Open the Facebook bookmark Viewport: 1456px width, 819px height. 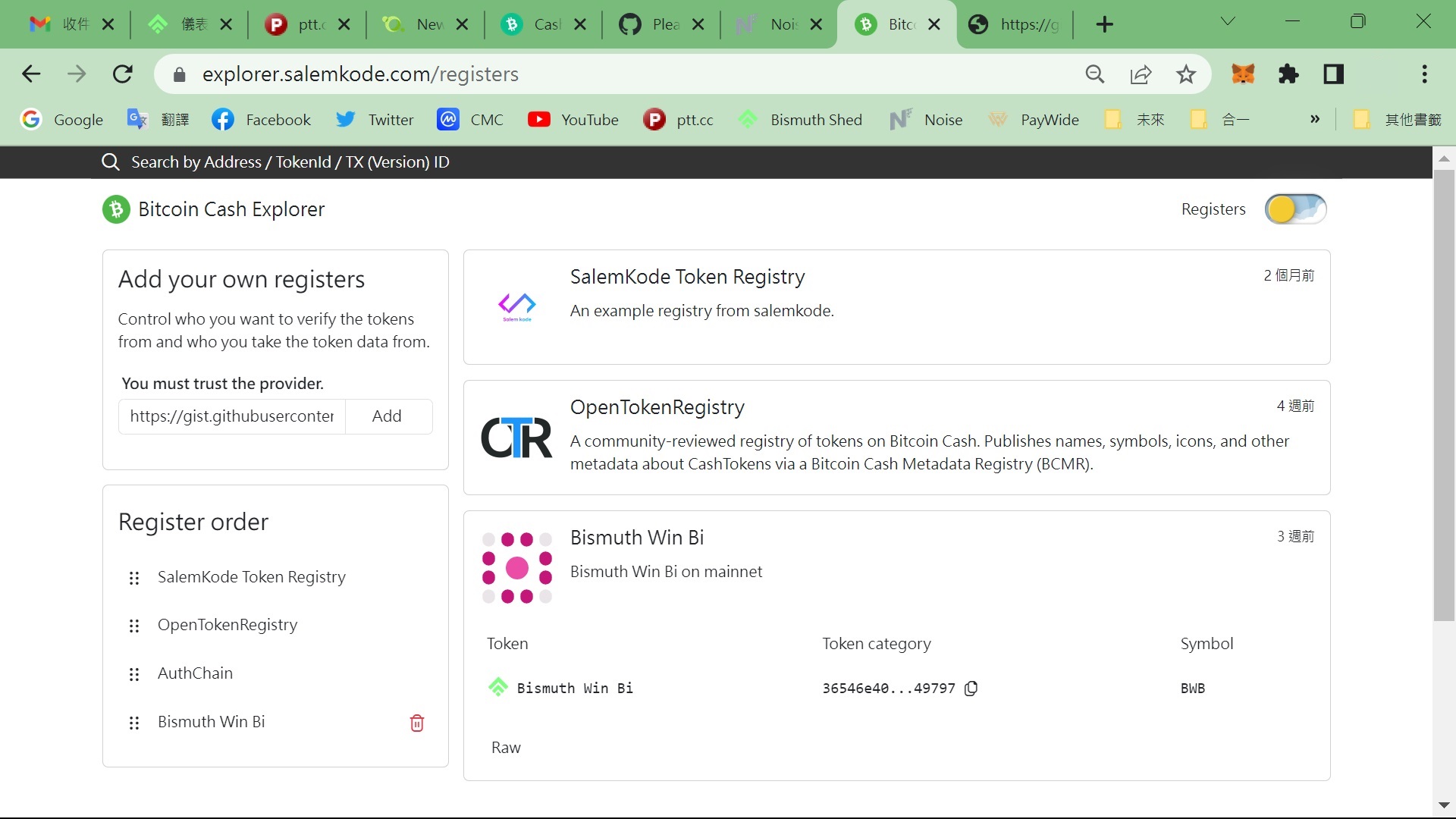coord(262,120)
